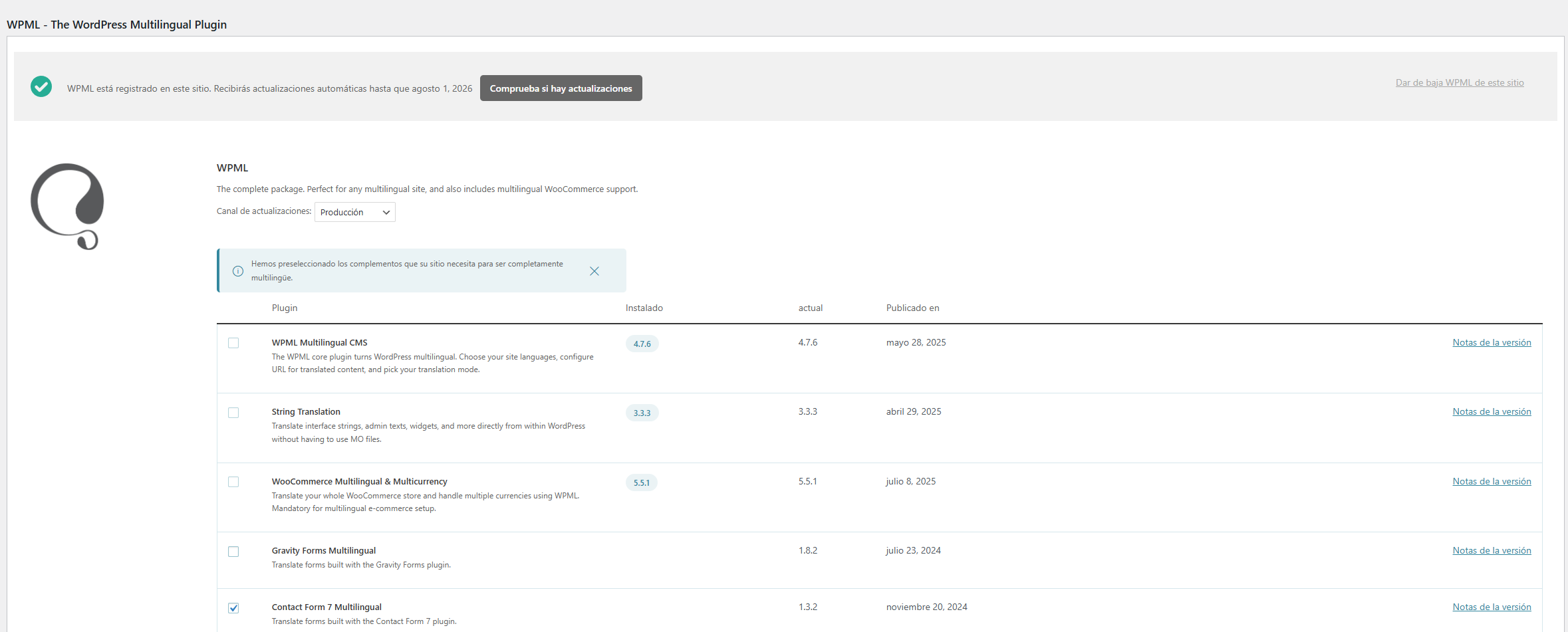
Task: Open release notes for String Translation
Action: [1492, 411]
